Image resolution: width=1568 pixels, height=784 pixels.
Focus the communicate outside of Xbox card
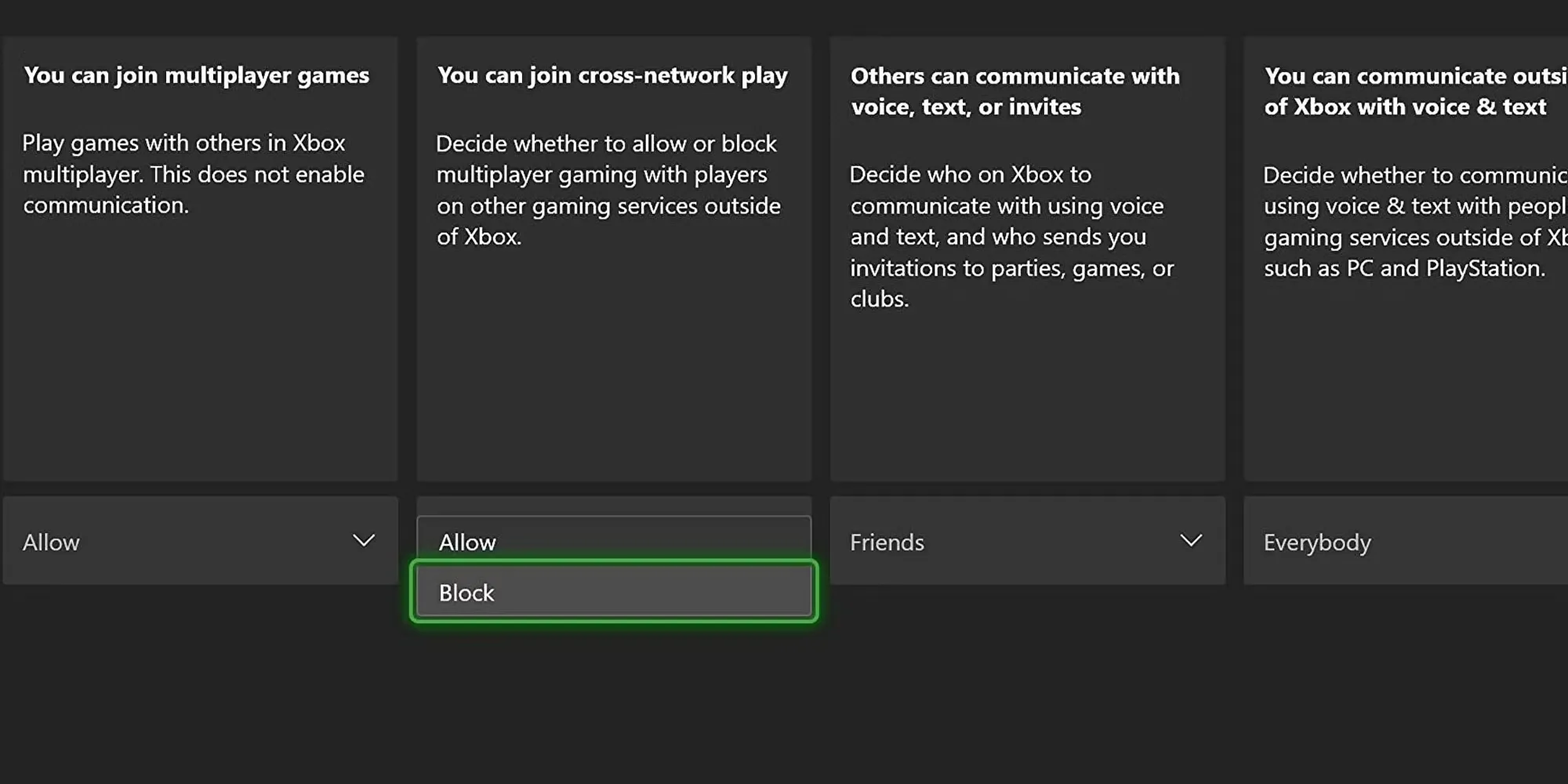pos(1405,376)
